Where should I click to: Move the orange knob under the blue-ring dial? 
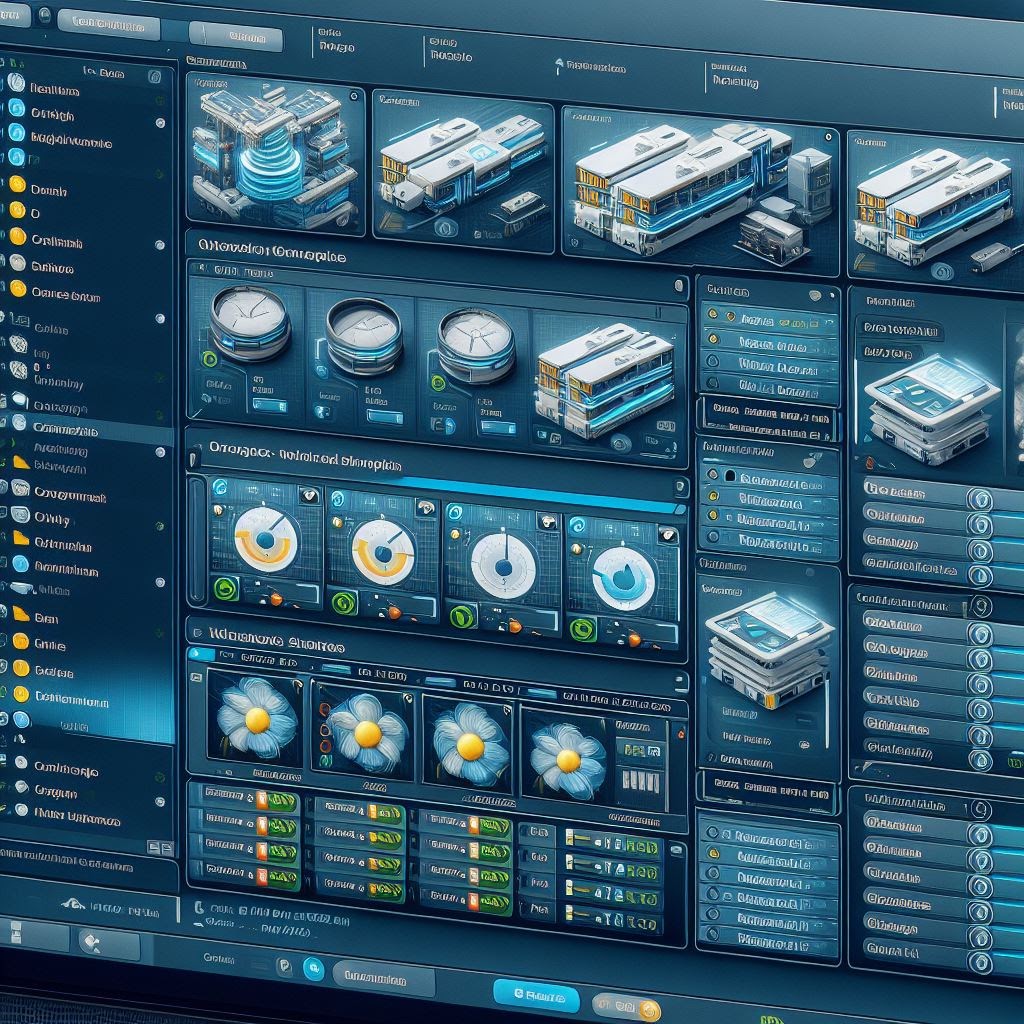tap(634, 640)
